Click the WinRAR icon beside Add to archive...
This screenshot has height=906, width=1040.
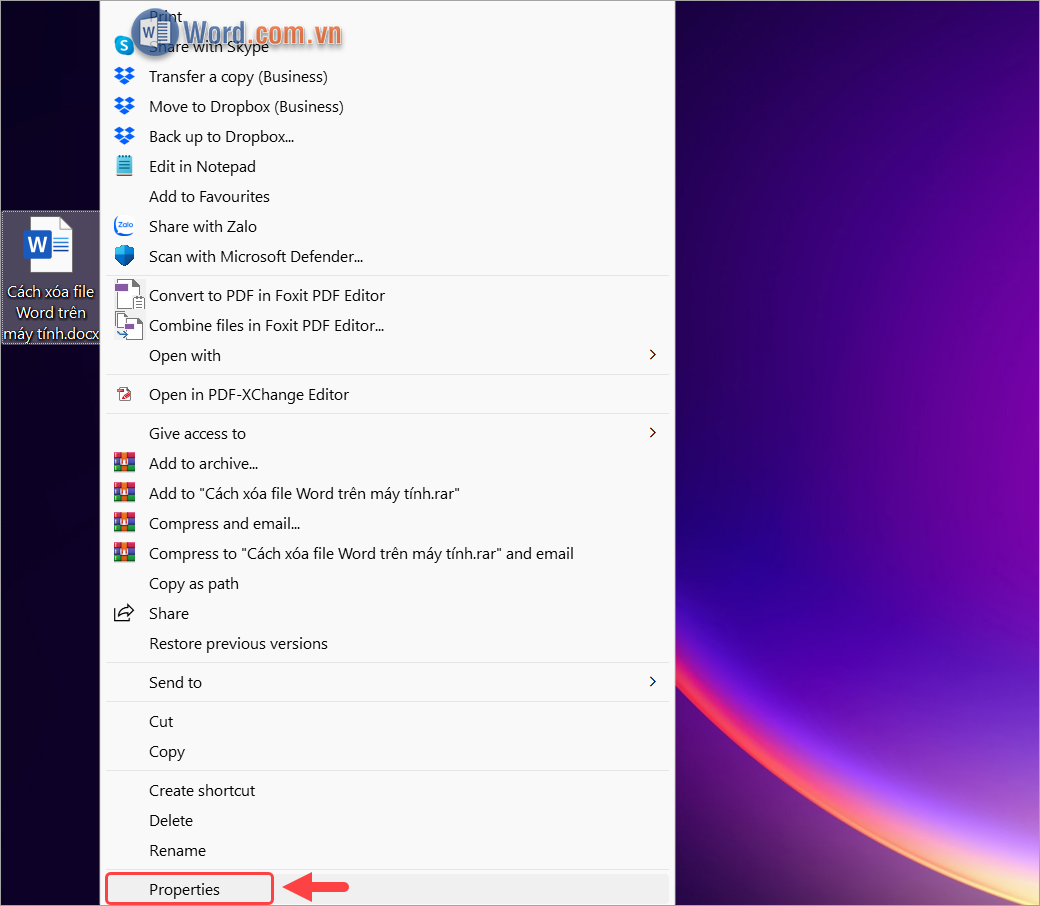(x=124, y=463)
